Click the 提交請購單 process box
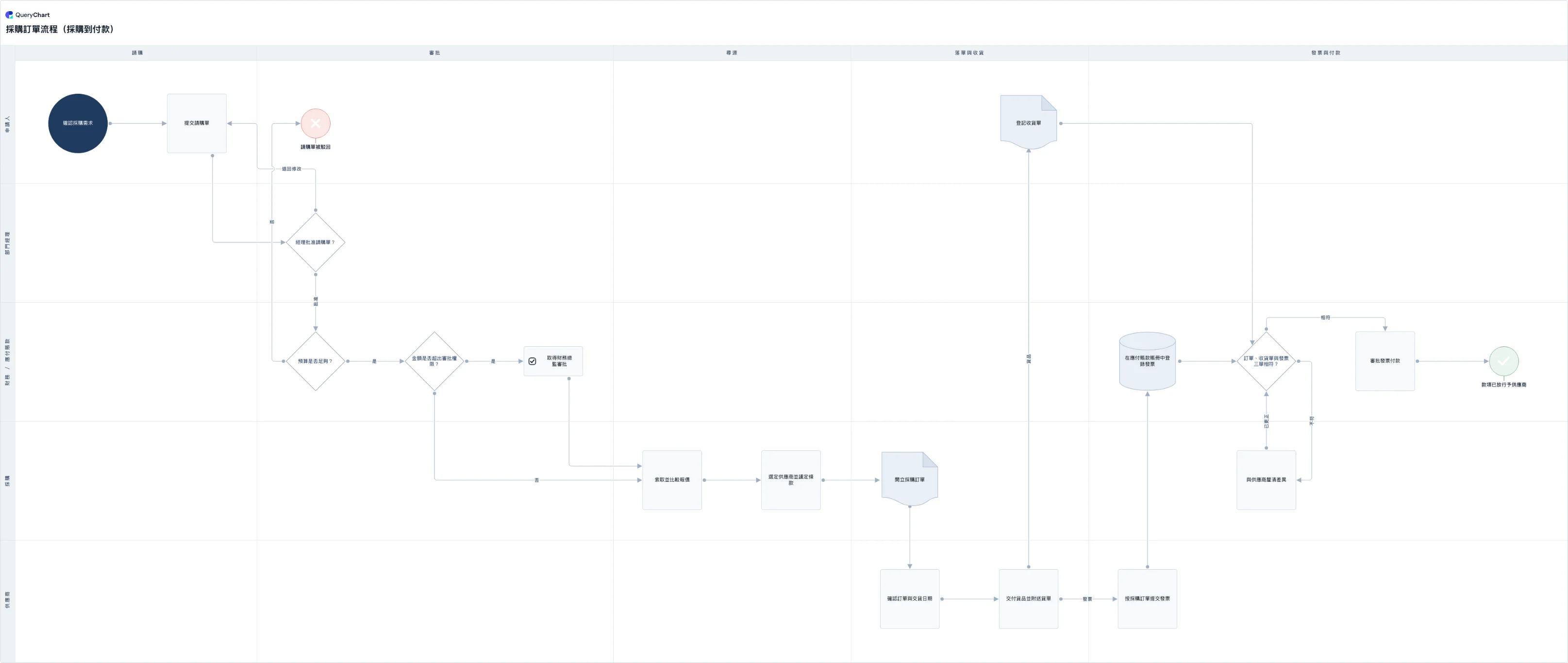The height and width of the screenshot is (663, 1568). 197,123
